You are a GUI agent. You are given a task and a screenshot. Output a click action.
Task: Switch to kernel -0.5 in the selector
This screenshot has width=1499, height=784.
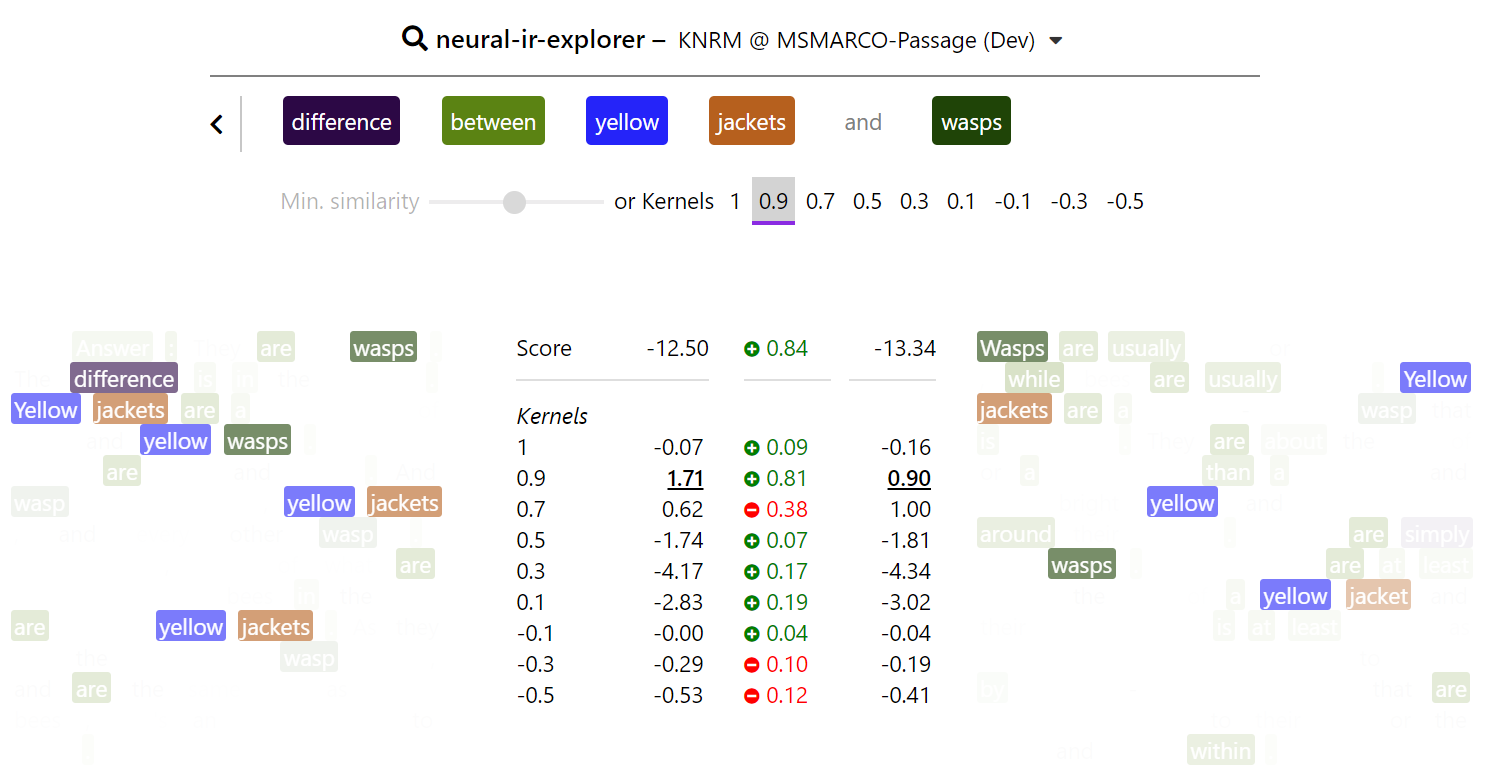tap(1125, 201)
